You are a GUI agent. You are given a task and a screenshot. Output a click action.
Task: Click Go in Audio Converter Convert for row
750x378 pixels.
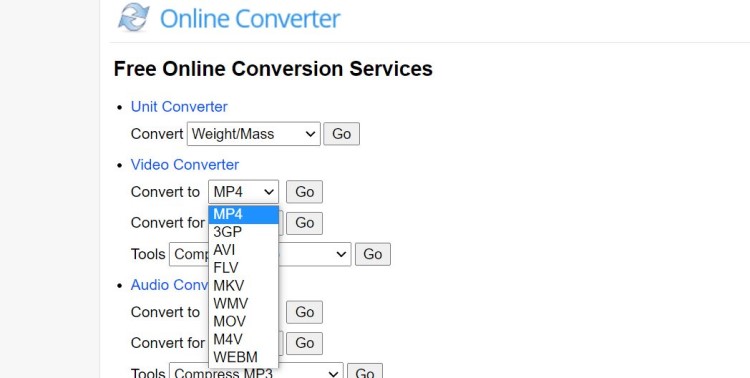304,343
